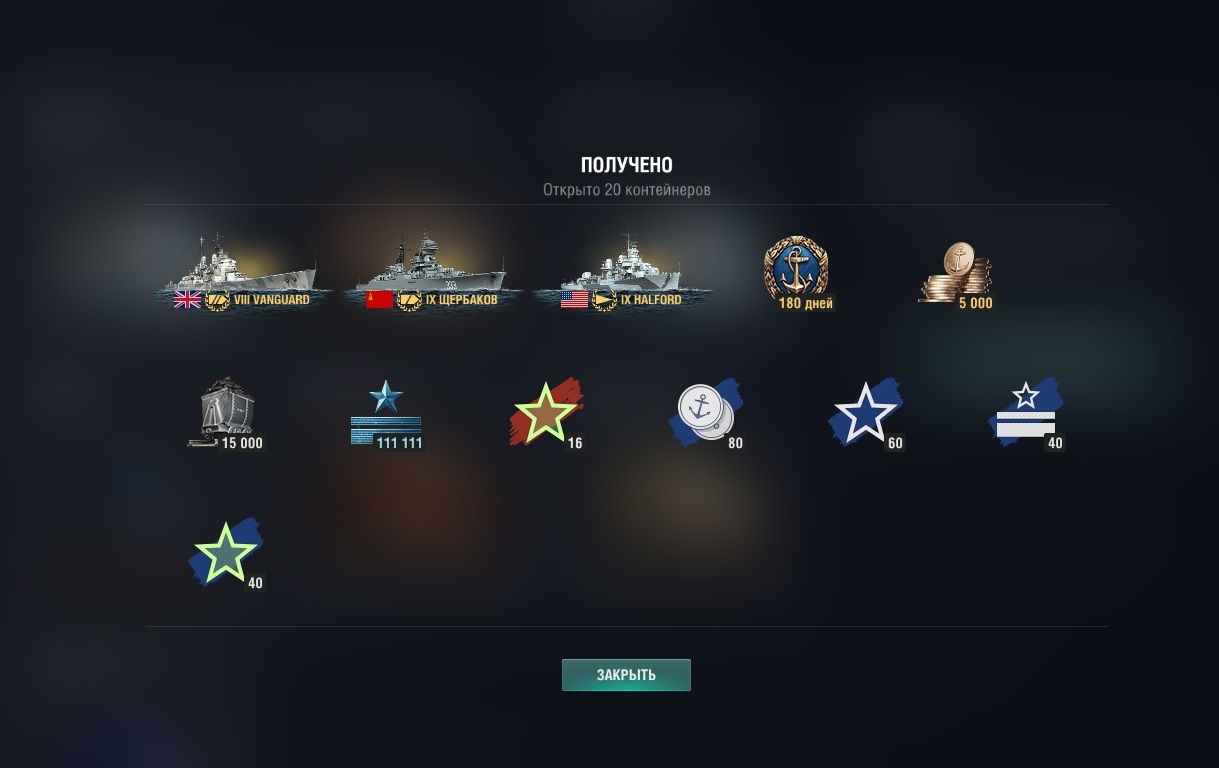Click the 15 000 coal cart icon
This screenshot has width=1219, height=768.
click(x=226, y=413)
